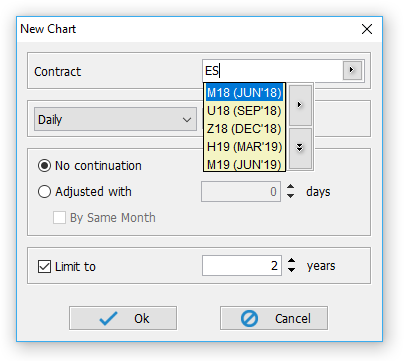This screenshot has height=361, width=407.
Task: Choose Z18 (DEC'18) from the list
Action: coord(244,128)
